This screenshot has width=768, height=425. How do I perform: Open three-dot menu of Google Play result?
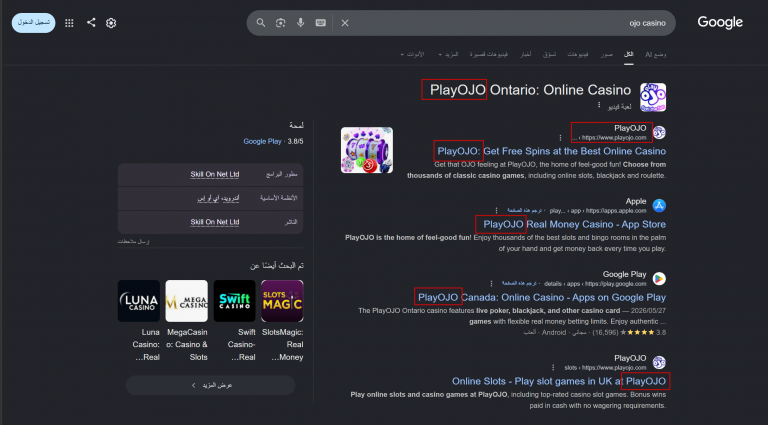click(491, 283)
